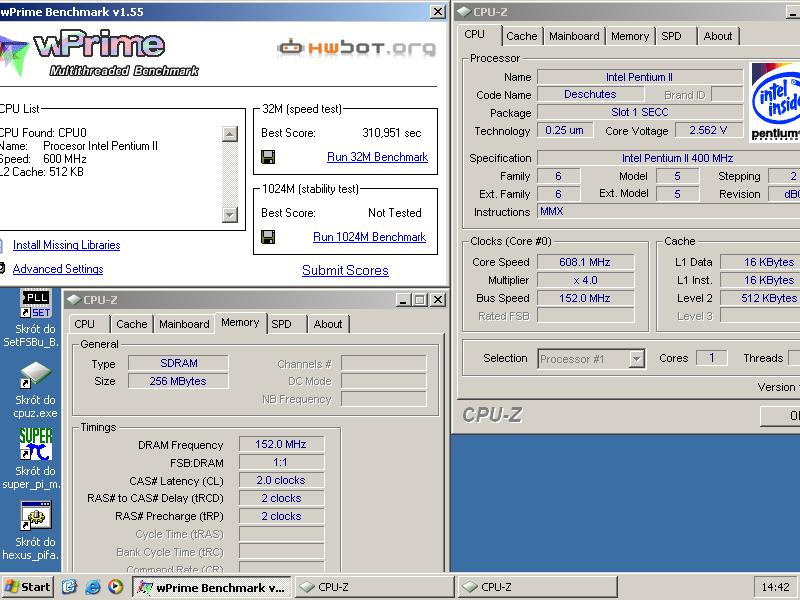Viewport: 800px width, 600px height.
Task: Open Install Missing Libraries link
Action: point(66,245)
